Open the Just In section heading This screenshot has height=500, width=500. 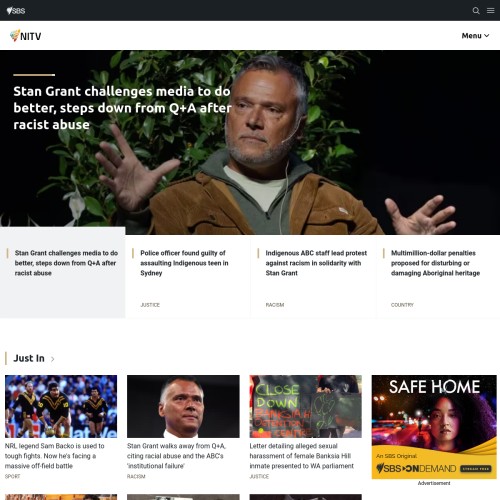pos(29,358)
